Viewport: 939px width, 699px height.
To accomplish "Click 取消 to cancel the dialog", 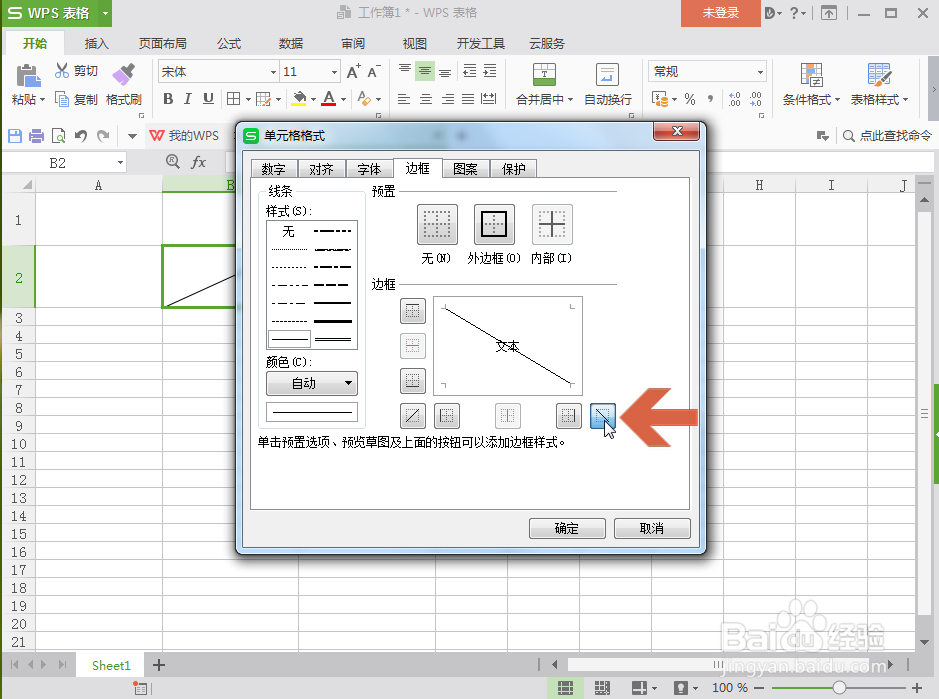I will click(x=652, y=528).
